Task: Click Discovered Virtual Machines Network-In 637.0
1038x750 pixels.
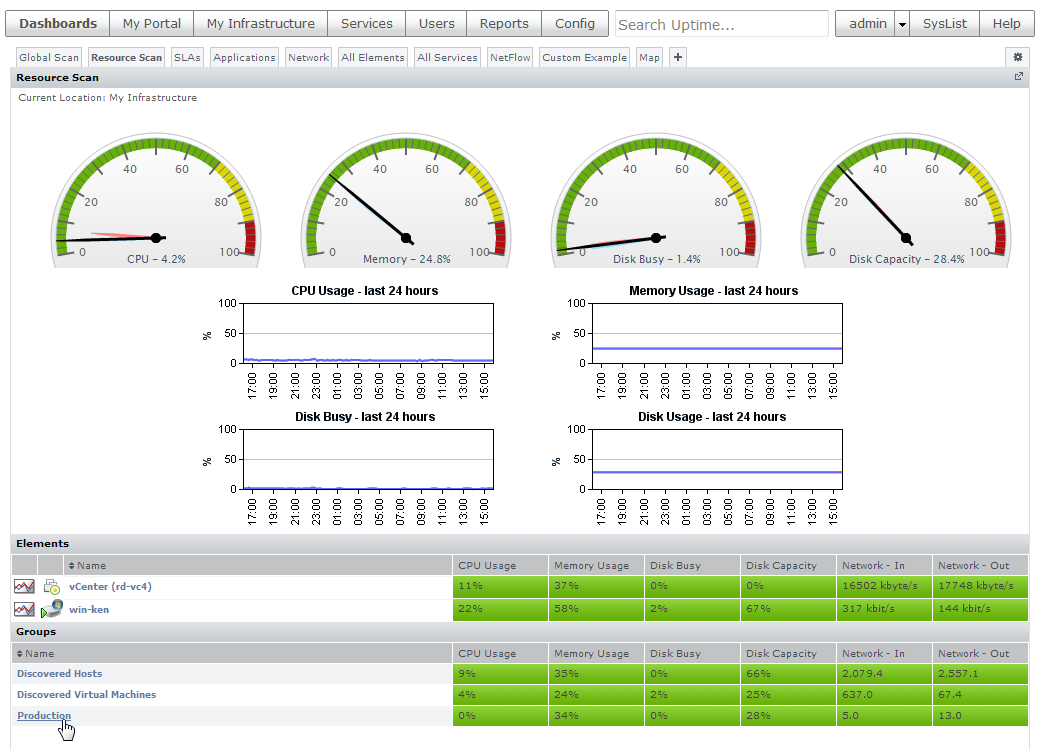Action: [x=884, y=695]
